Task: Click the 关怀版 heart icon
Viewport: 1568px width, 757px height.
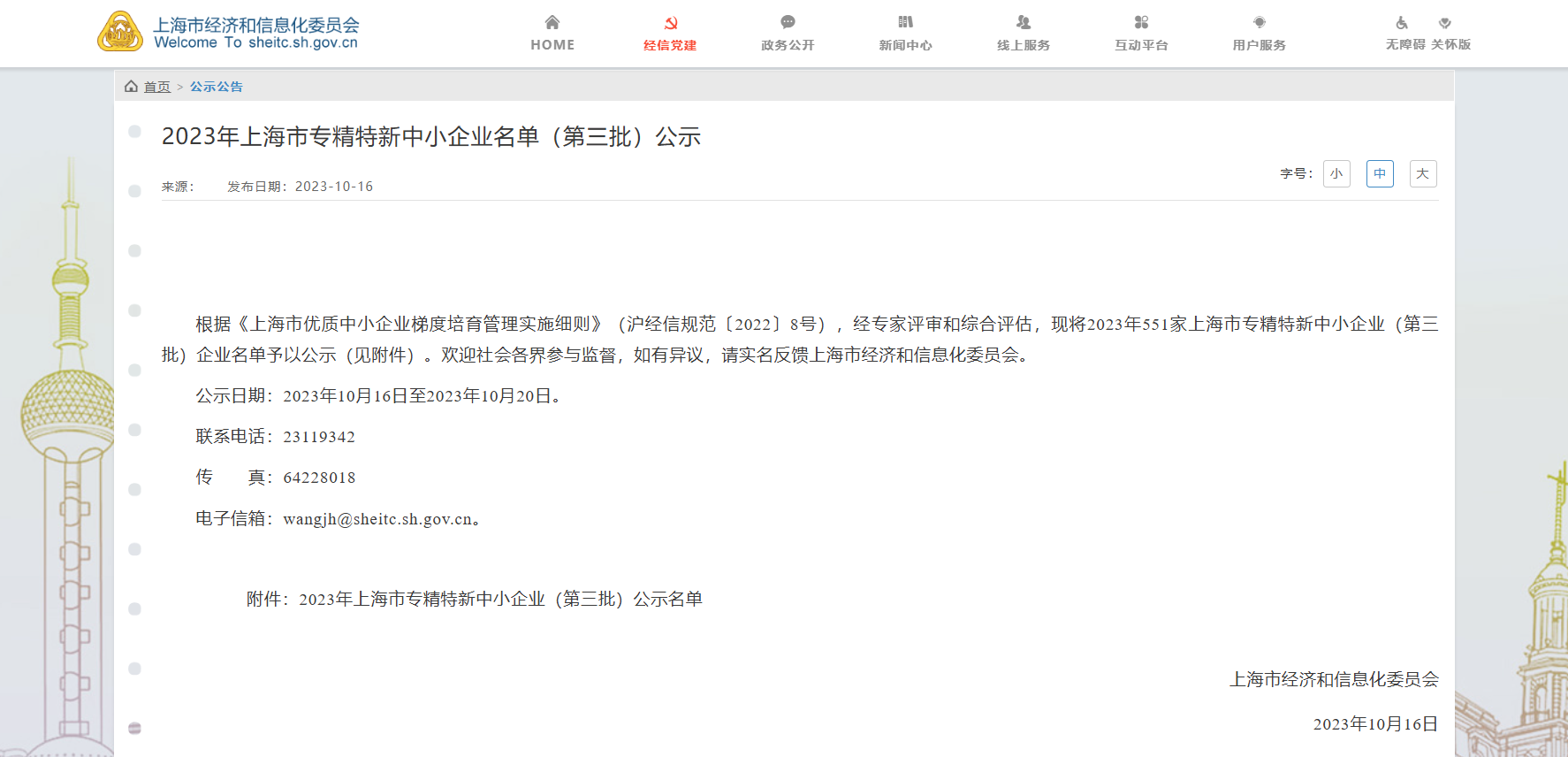Action: (x=1445, y=23)
